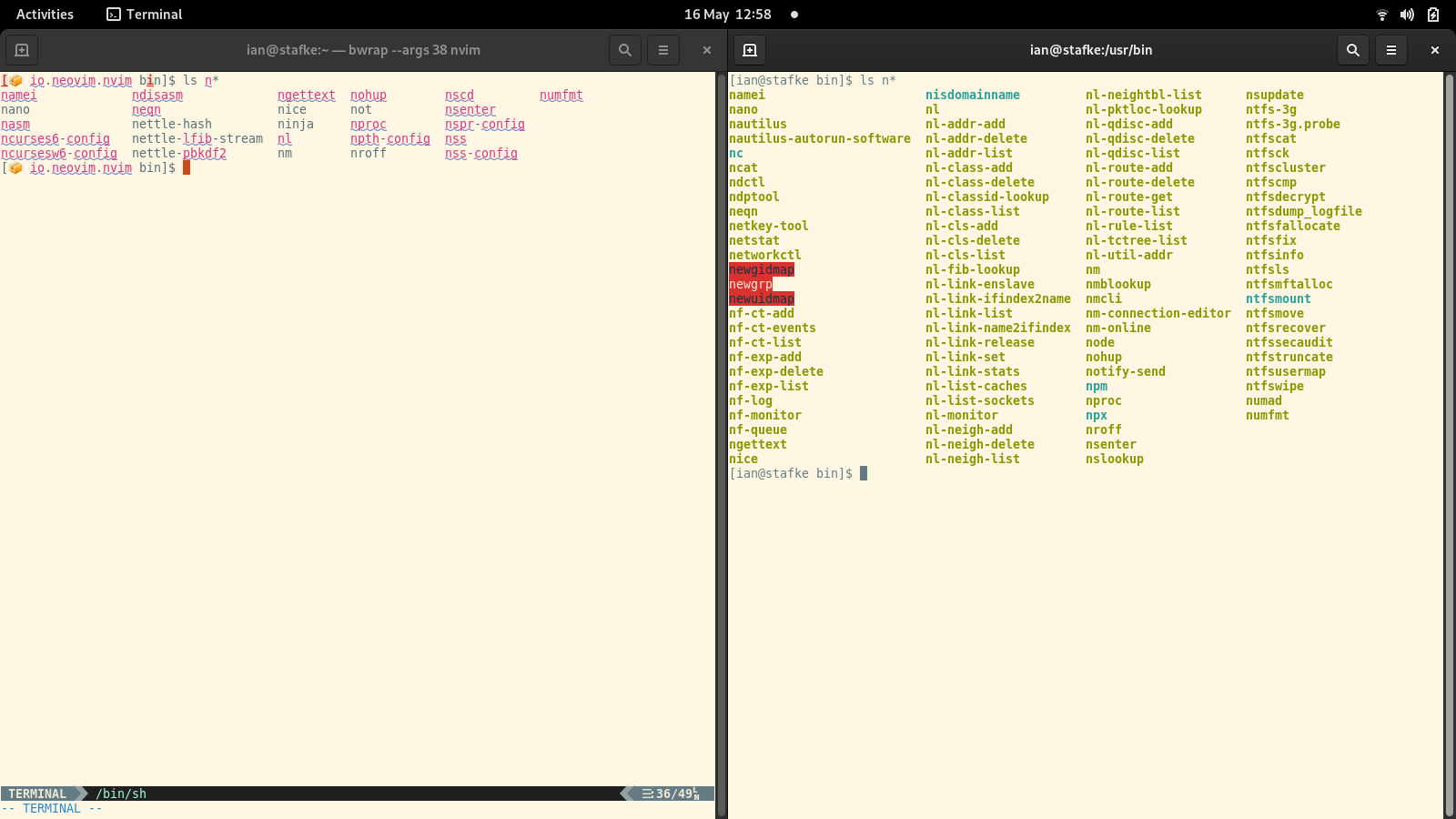Click 'ngettext' in left terminal listing
The image size is (1456, 819).
(307, 95)
